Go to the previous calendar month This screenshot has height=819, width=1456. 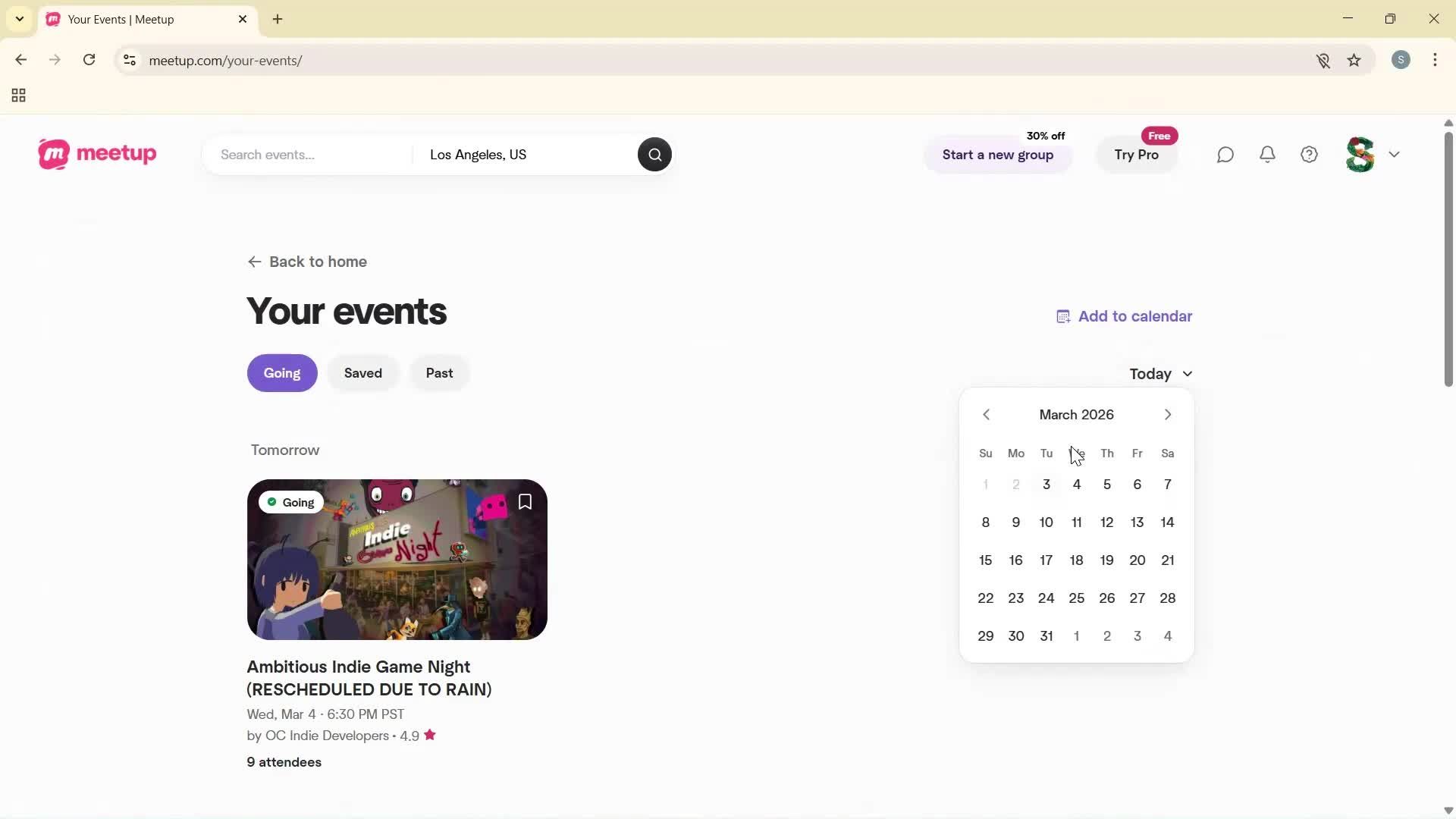pyautogui.click(x=986, y=414)
